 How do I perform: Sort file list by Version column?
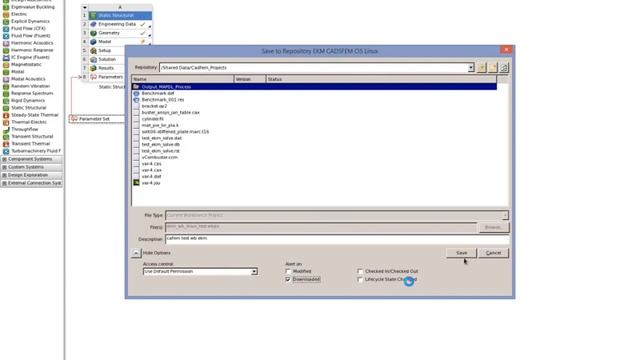250,79
